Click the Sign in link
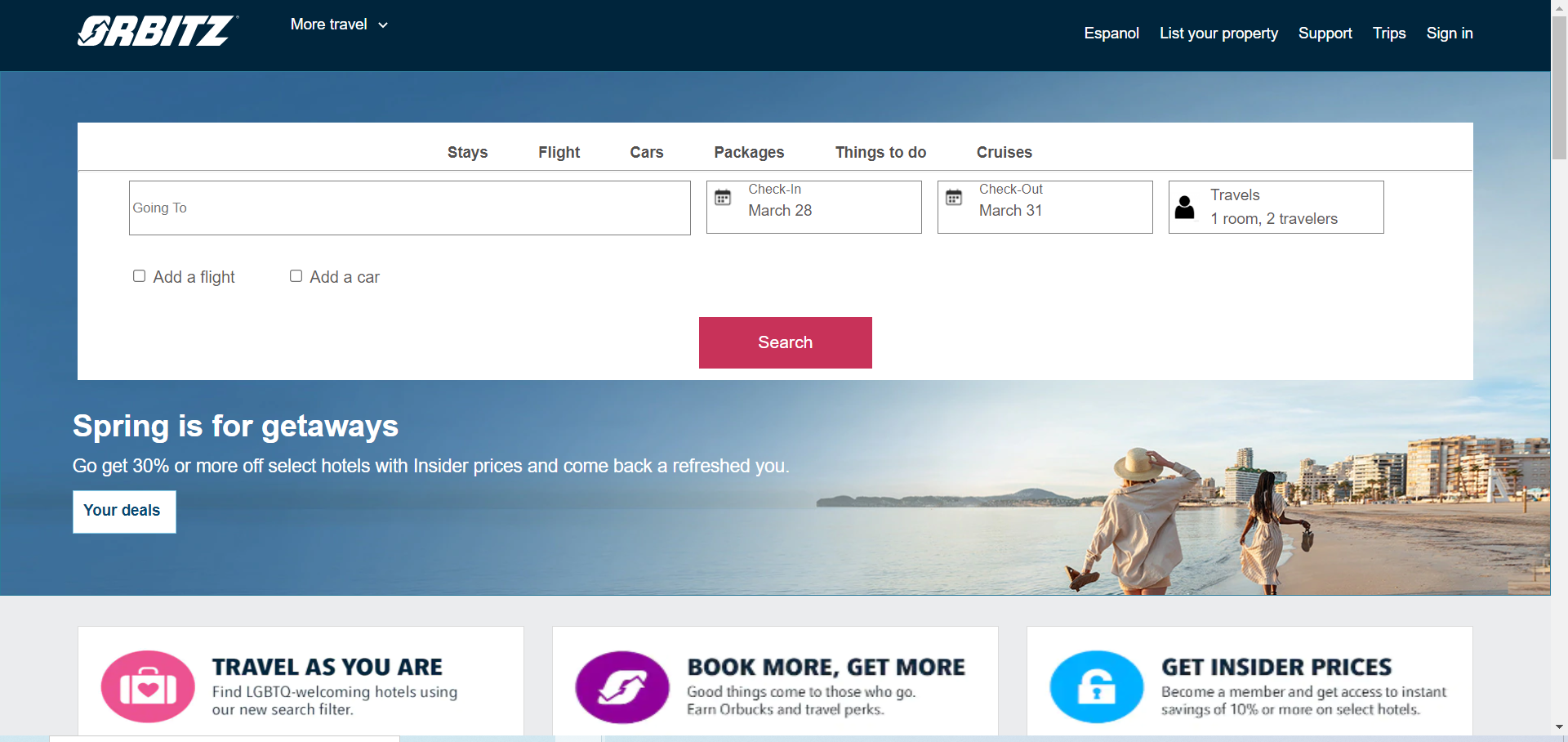 [1450, 34]
